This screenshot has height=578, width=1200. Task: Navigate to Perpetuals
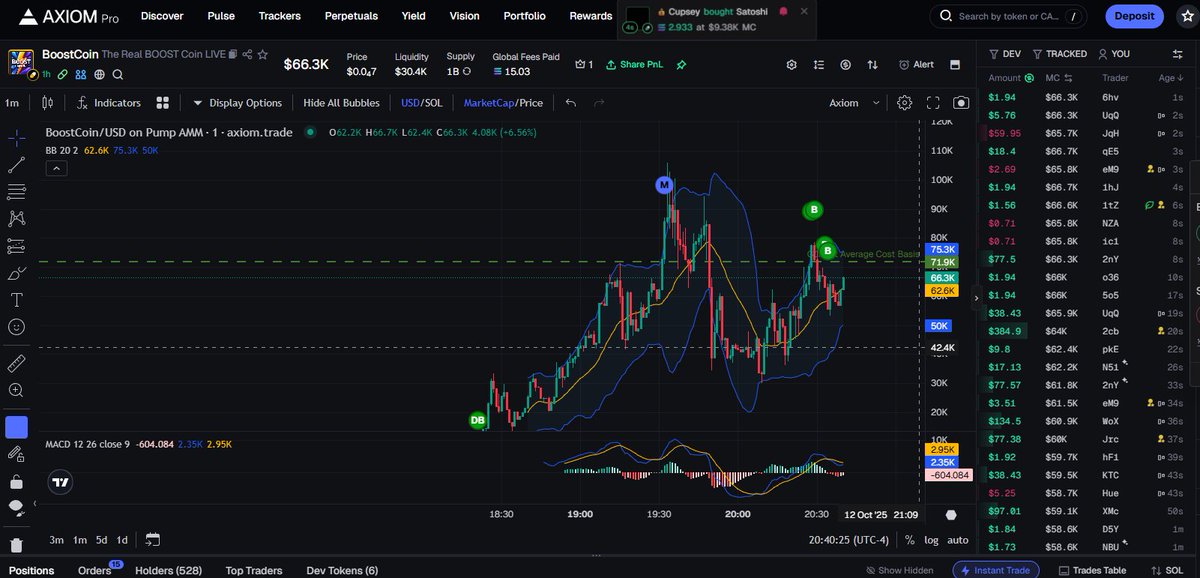point(351,16)
